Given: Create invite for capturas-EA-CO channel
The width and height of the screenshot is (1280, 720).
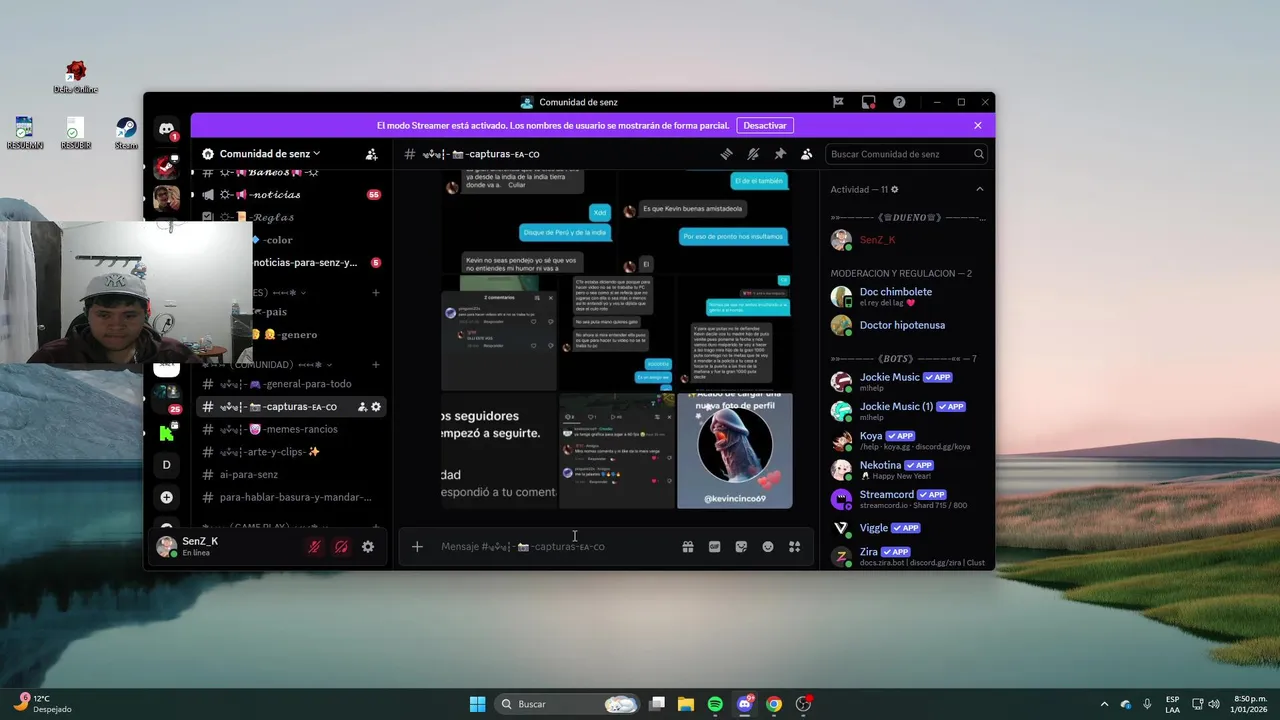Looking at the screenshot, I should pyautogui.click(x=362, y=407).
